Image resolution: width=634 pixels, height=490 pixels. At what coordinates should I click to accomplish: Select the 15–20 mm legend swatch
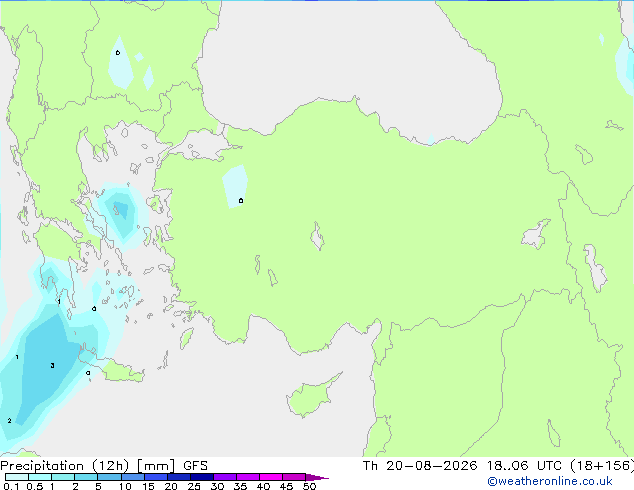155,477
